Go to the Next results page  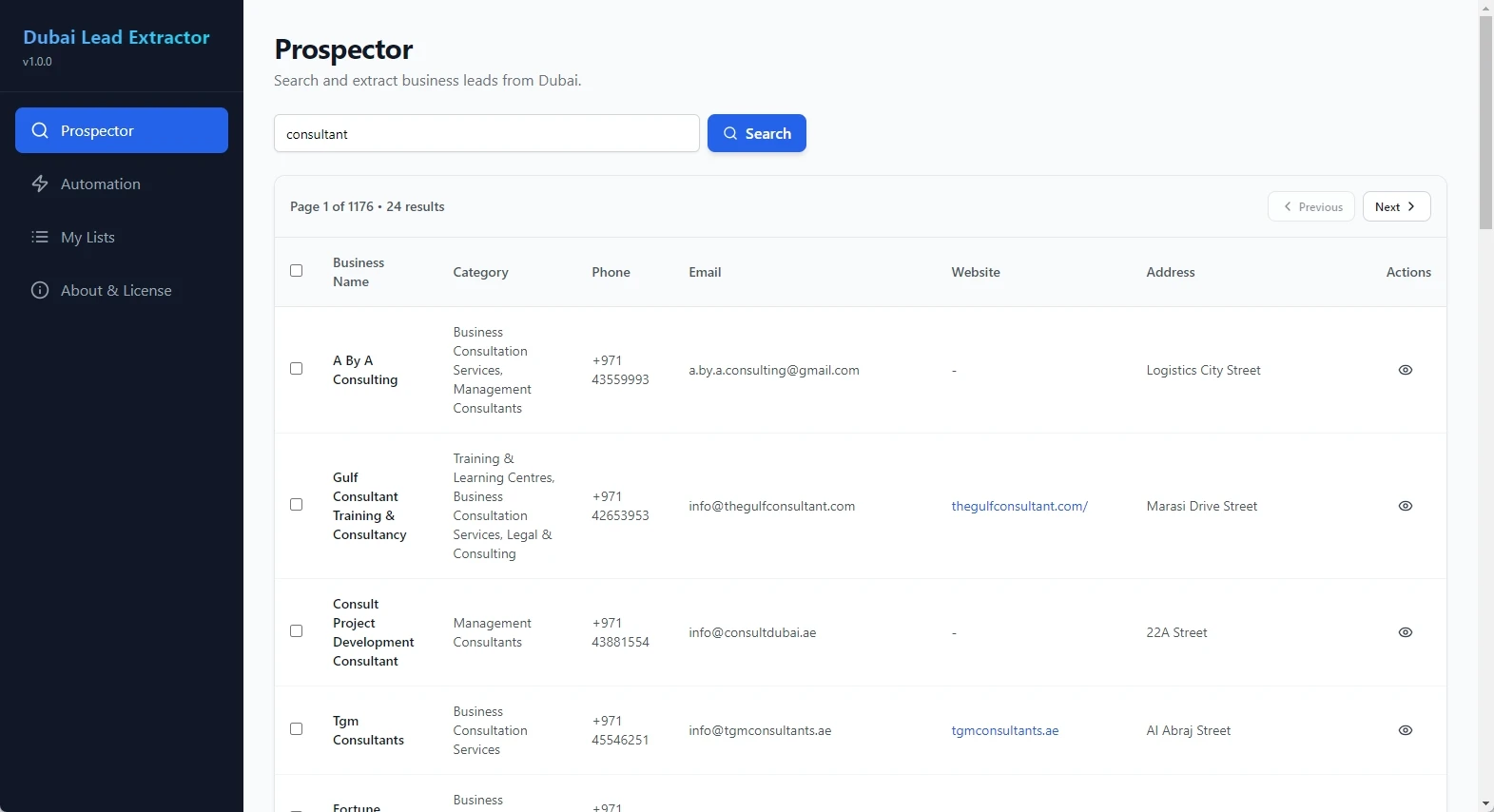pos(1396,206)
